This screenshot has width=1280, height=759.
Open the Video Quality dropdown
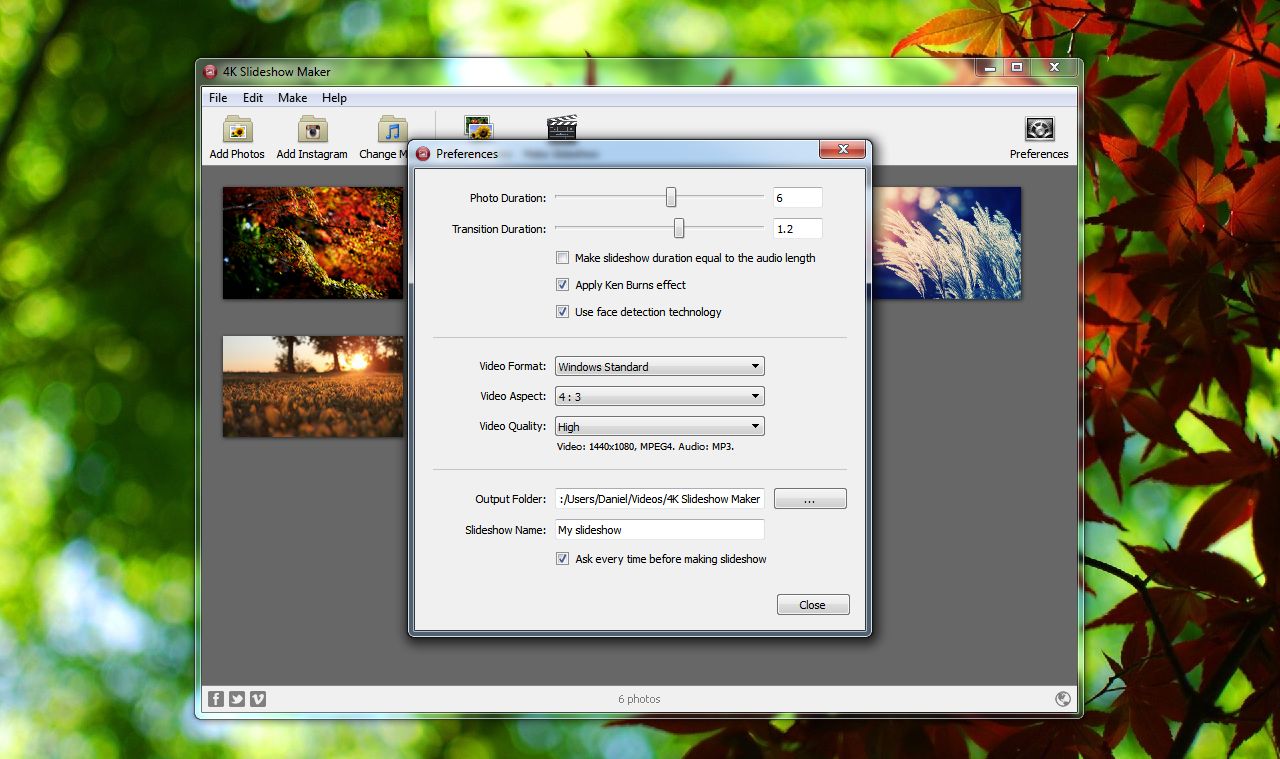tap(660, 426)
